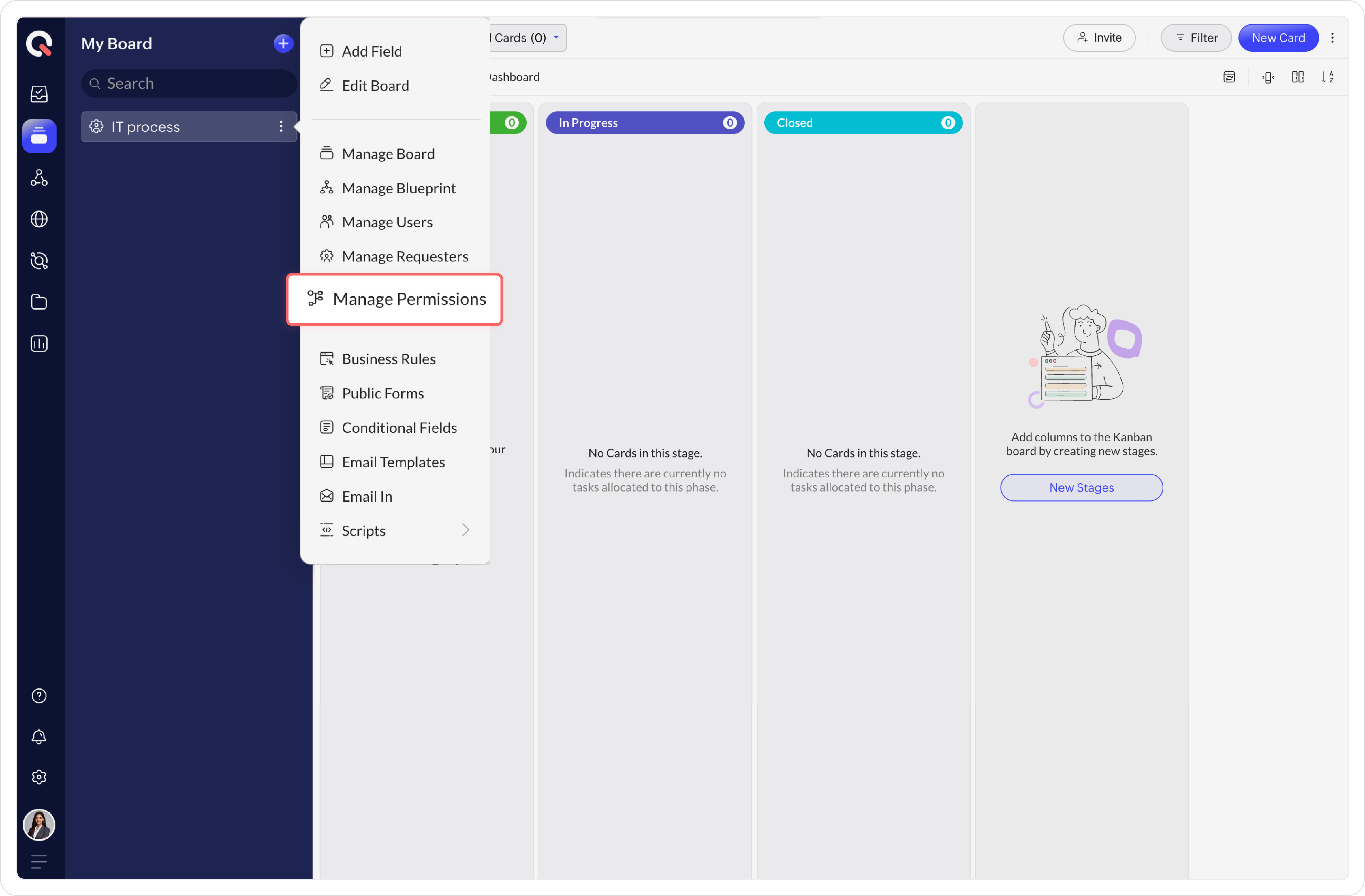Open the reports chart icon in sidebar
This screenshot has width=1365, height=896.
click(39, 343)
